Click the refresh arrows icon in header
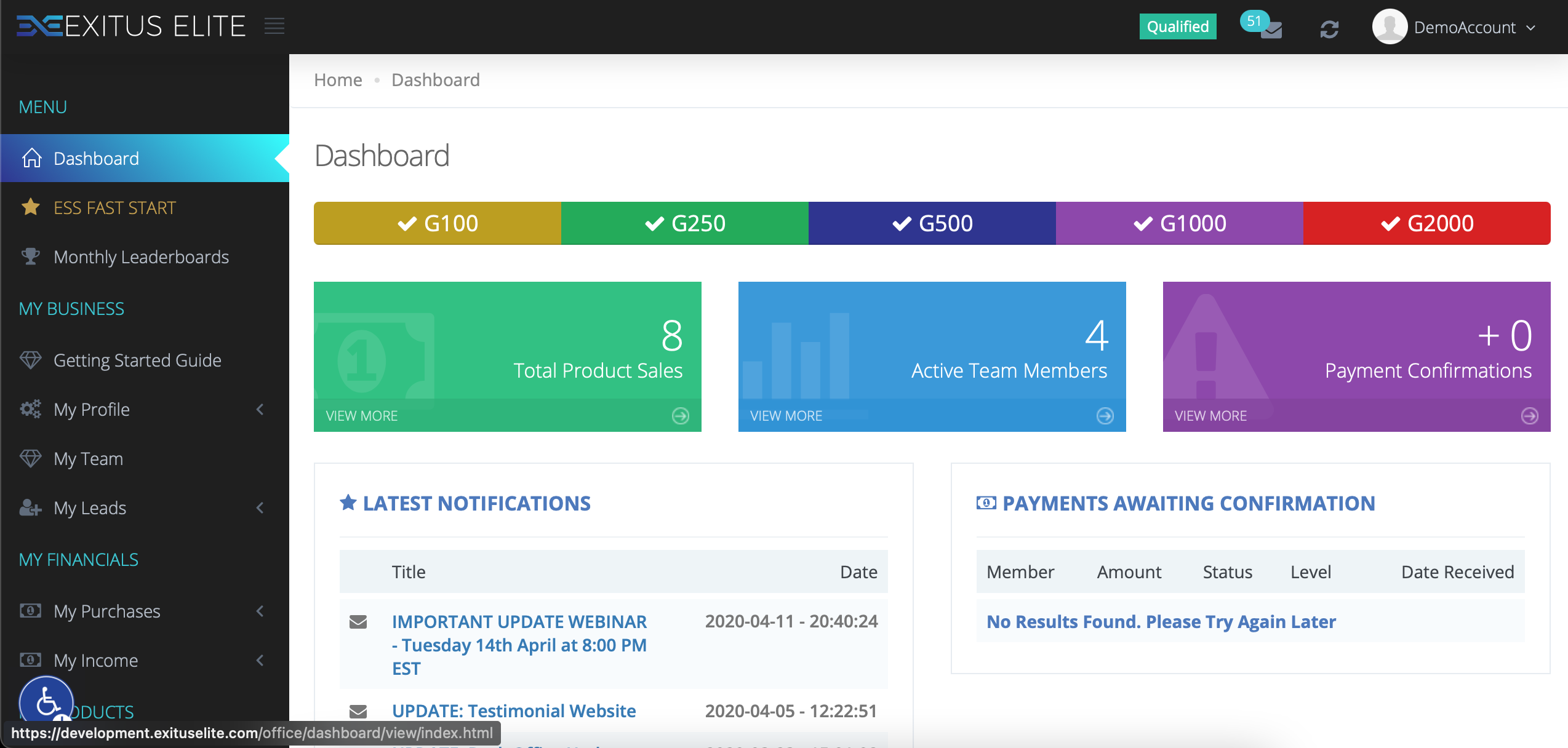The height and width of the screenshot is (748, 1568). 1329,29
